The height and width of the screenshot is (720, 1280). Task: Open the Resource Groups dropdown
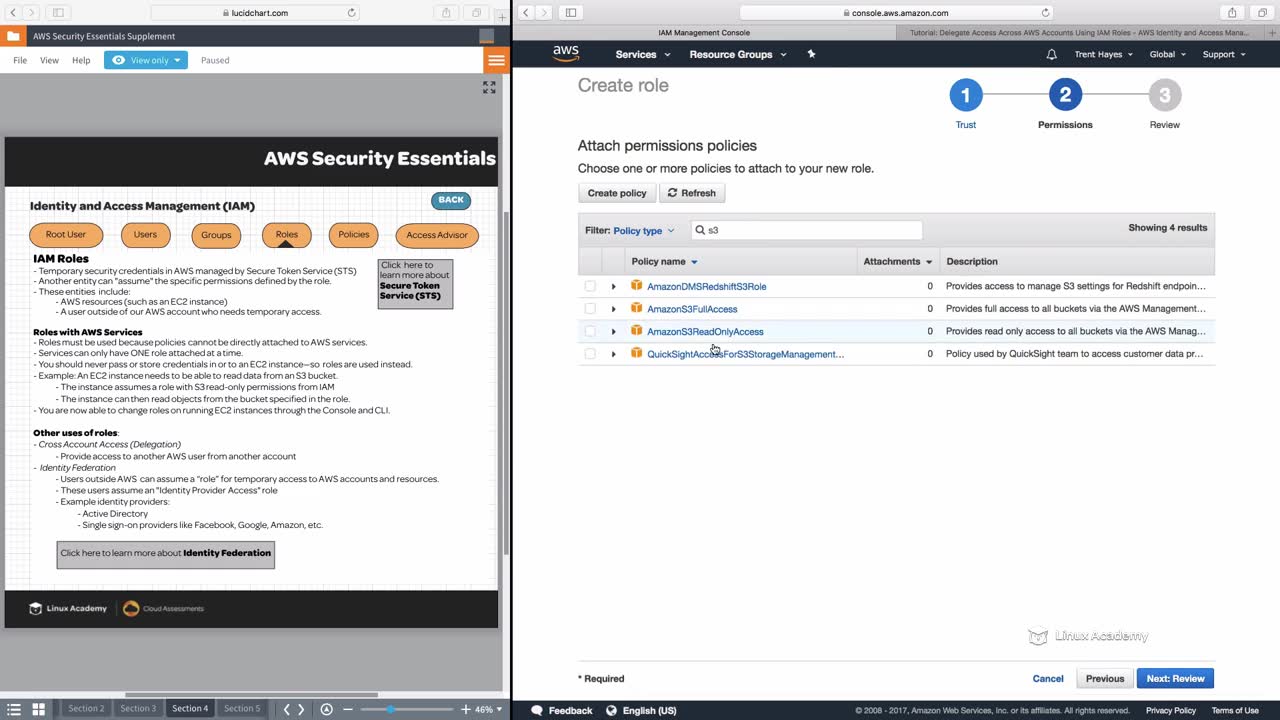[738, 54]
